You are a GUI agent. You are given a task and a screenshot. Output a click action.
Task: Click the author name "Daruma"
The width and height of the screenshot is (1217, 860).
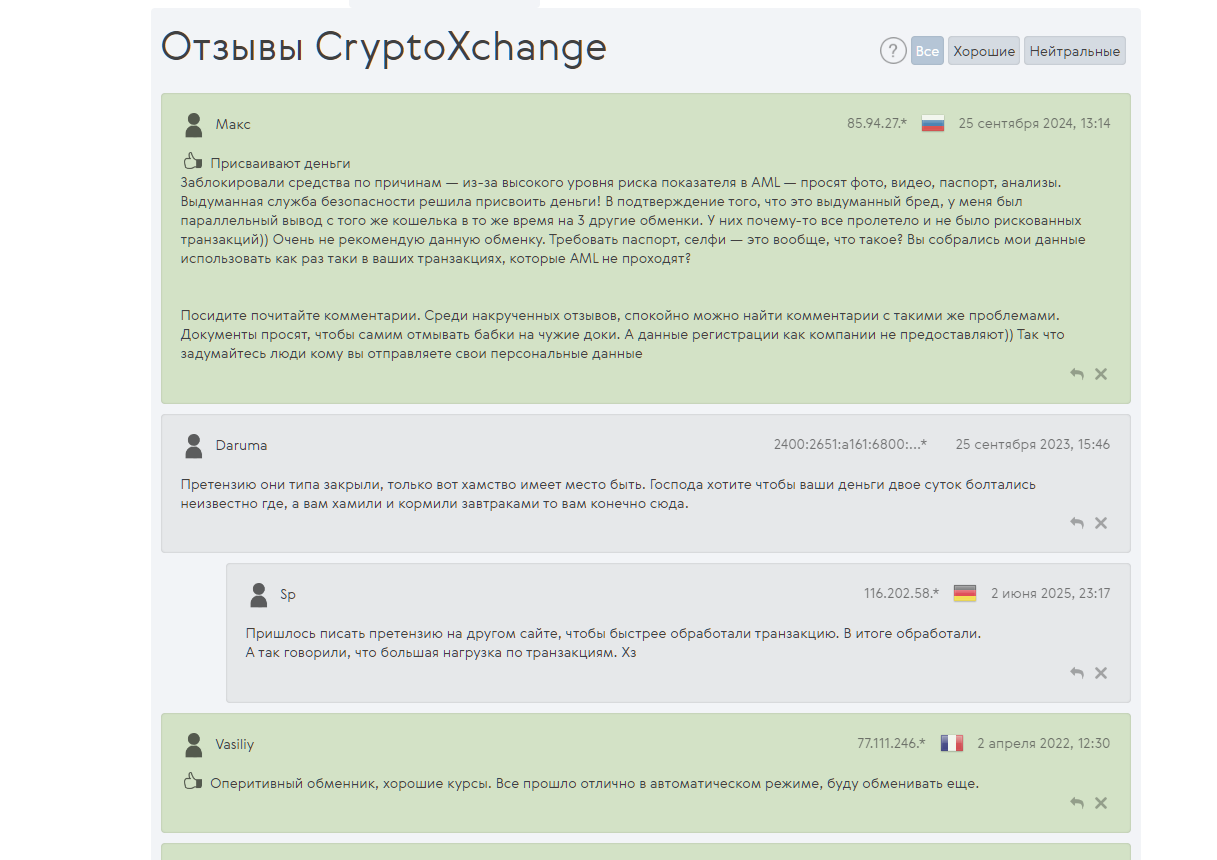coord(241,445)
